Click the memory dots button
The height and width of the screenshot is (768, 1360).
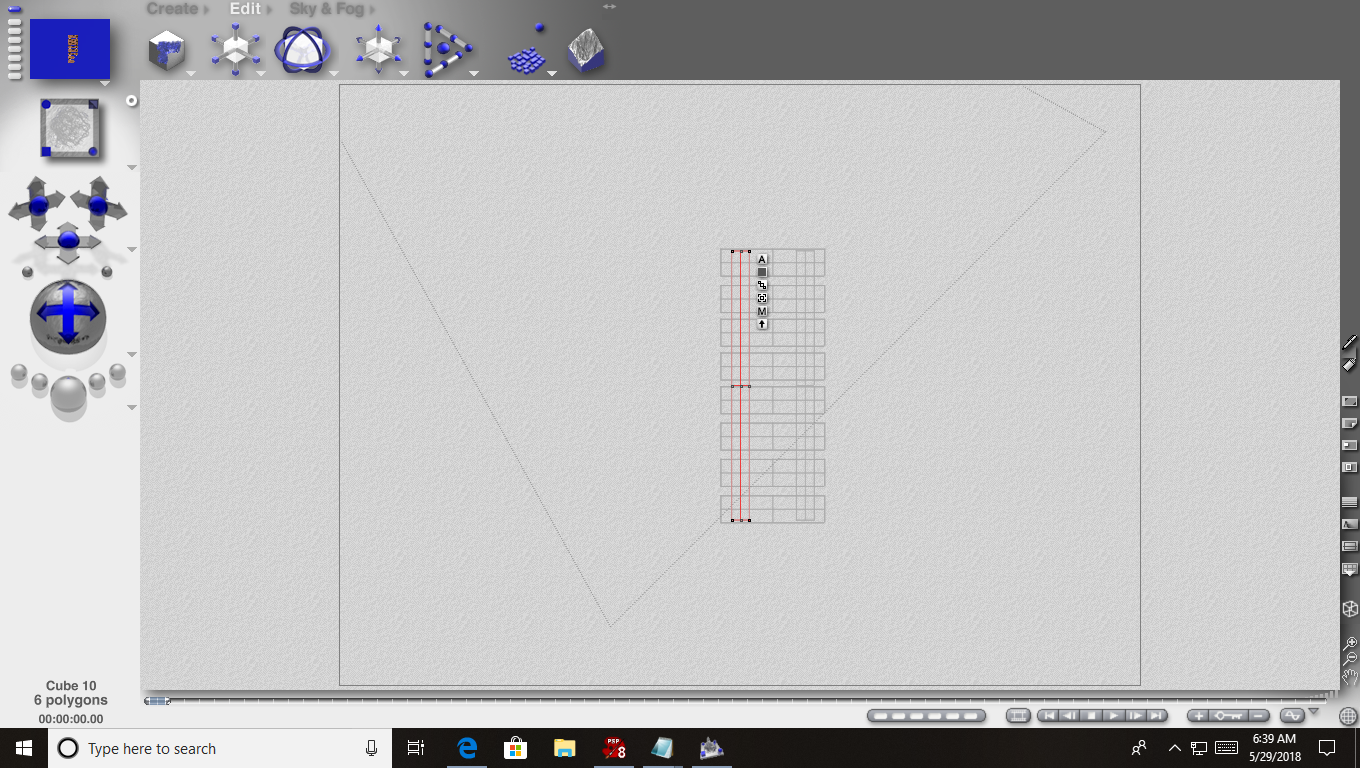[926, 716]
